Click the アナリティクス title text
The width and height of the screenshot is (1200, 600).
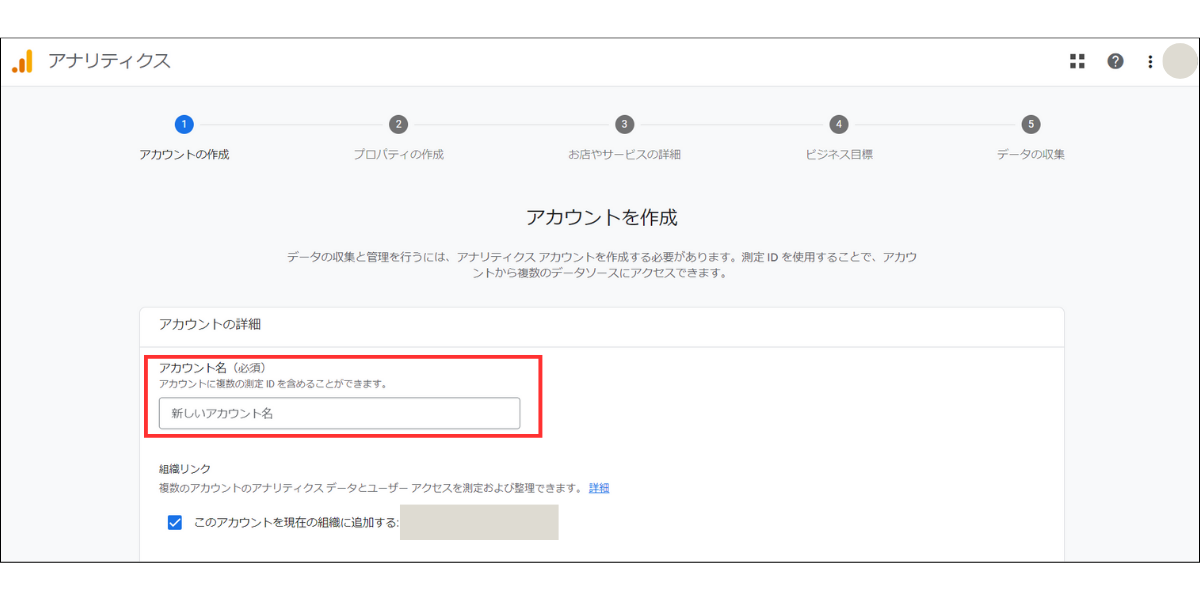click(109, 61)
